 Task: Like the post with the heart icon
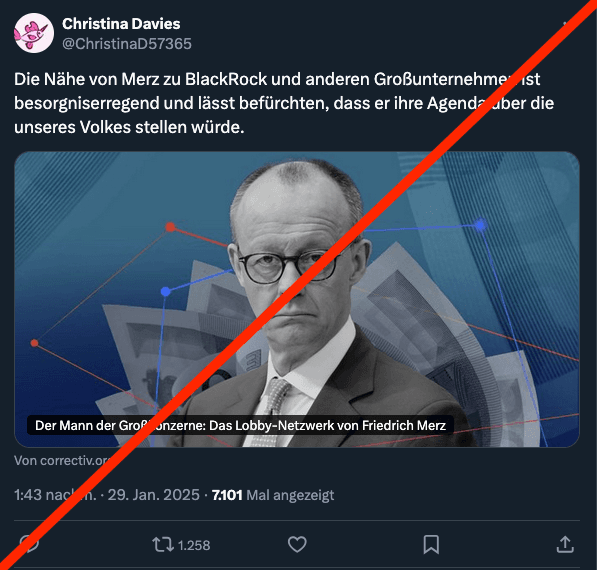tap(297, 544)
